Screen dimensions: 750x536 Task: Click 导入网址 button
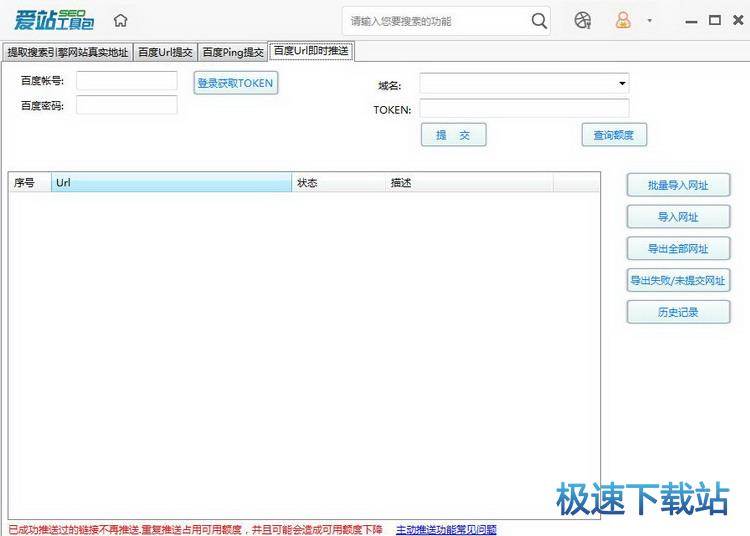[678, 217]
